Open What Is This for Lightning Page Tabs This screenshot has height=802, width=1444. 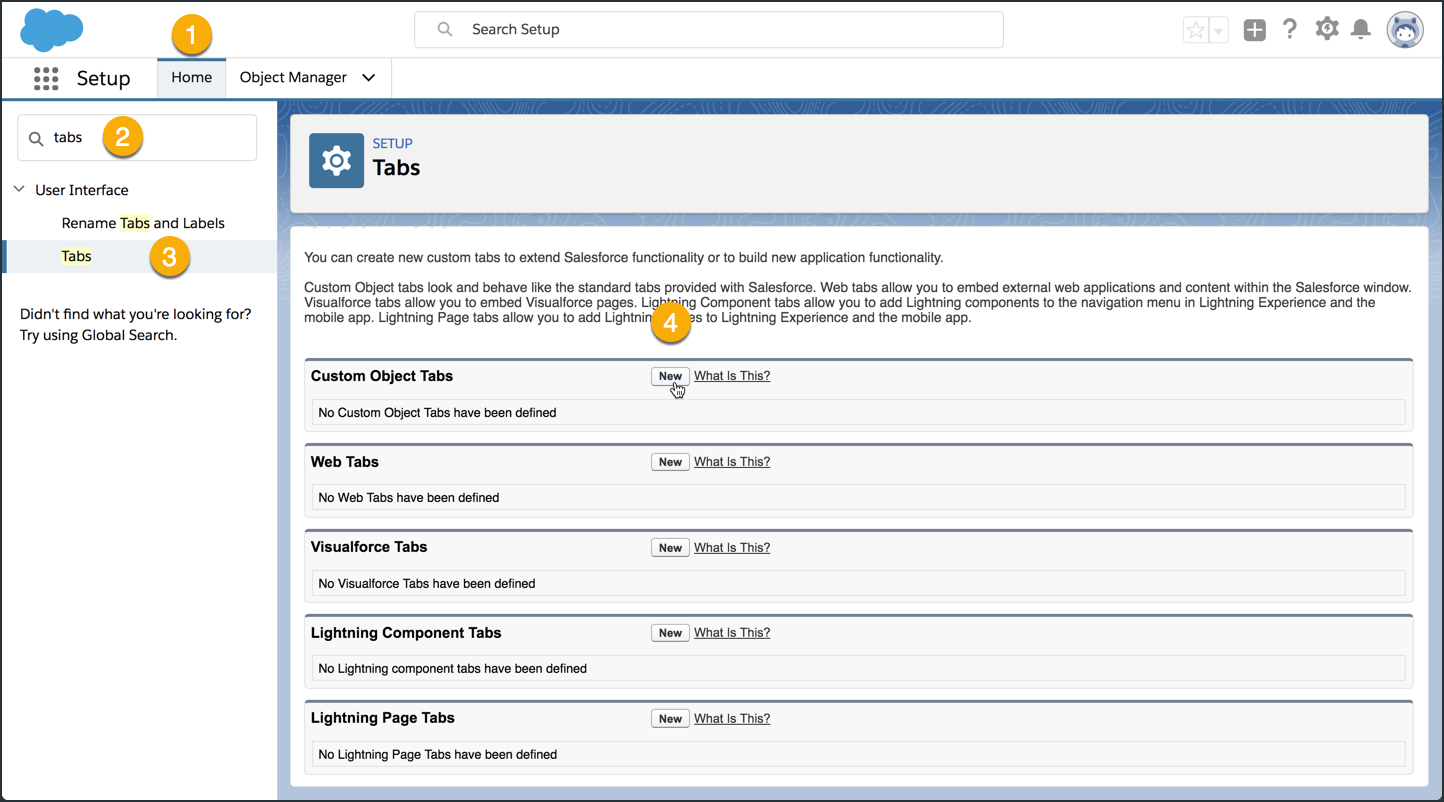(x=732, y=719)
